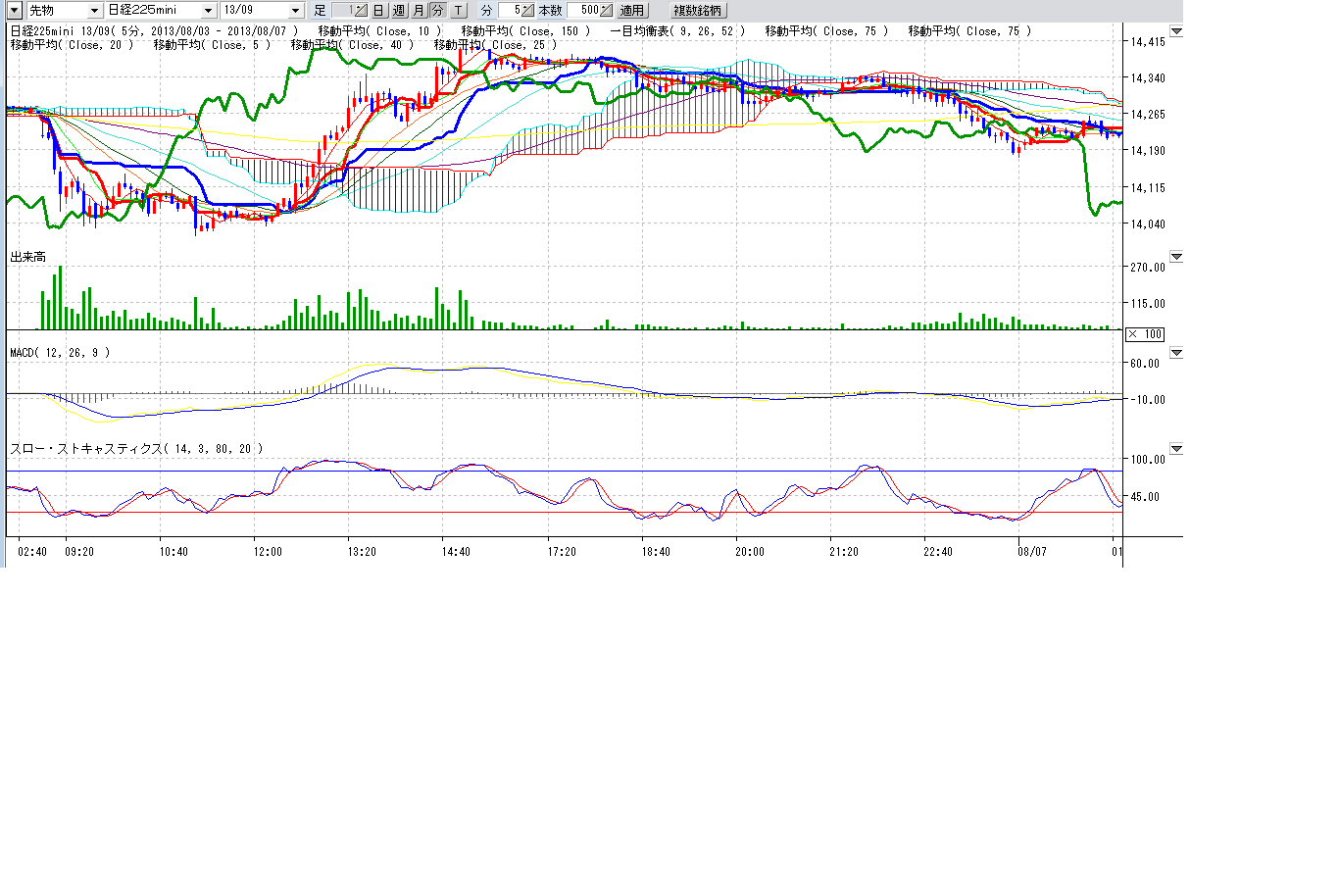Select the T tick chart button
This screenshot has width=1339, height=896.
point(458,10)
